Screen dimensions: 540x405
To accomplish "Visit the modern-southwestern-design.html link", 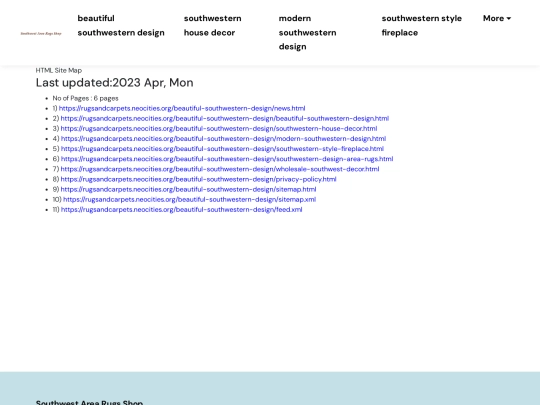I will pyautogui.click(x=223, y=138).
